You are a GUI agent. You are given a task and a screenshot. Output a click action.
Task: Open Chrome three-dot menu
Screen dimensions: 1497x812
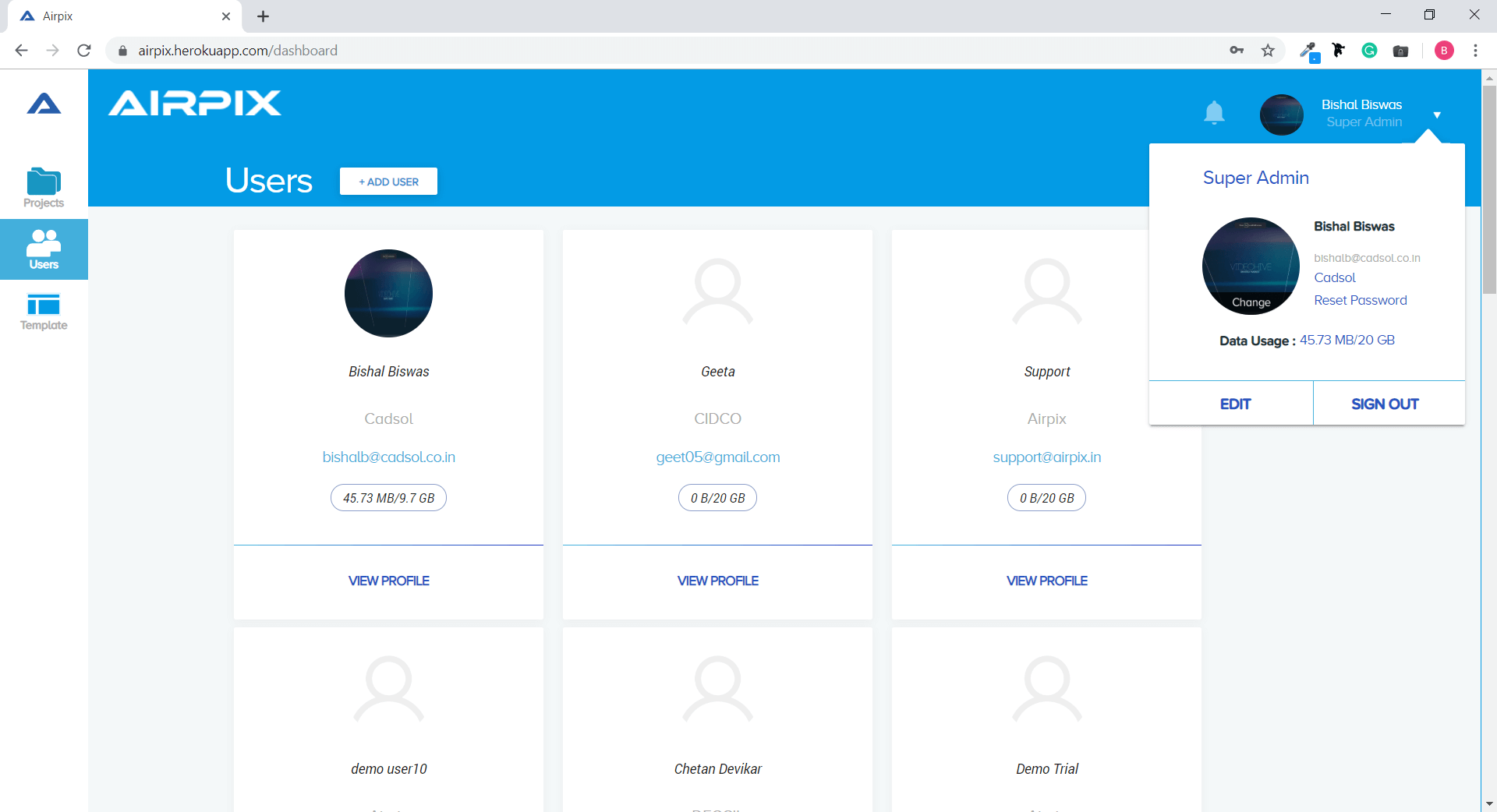click(x=1475, y=51)
